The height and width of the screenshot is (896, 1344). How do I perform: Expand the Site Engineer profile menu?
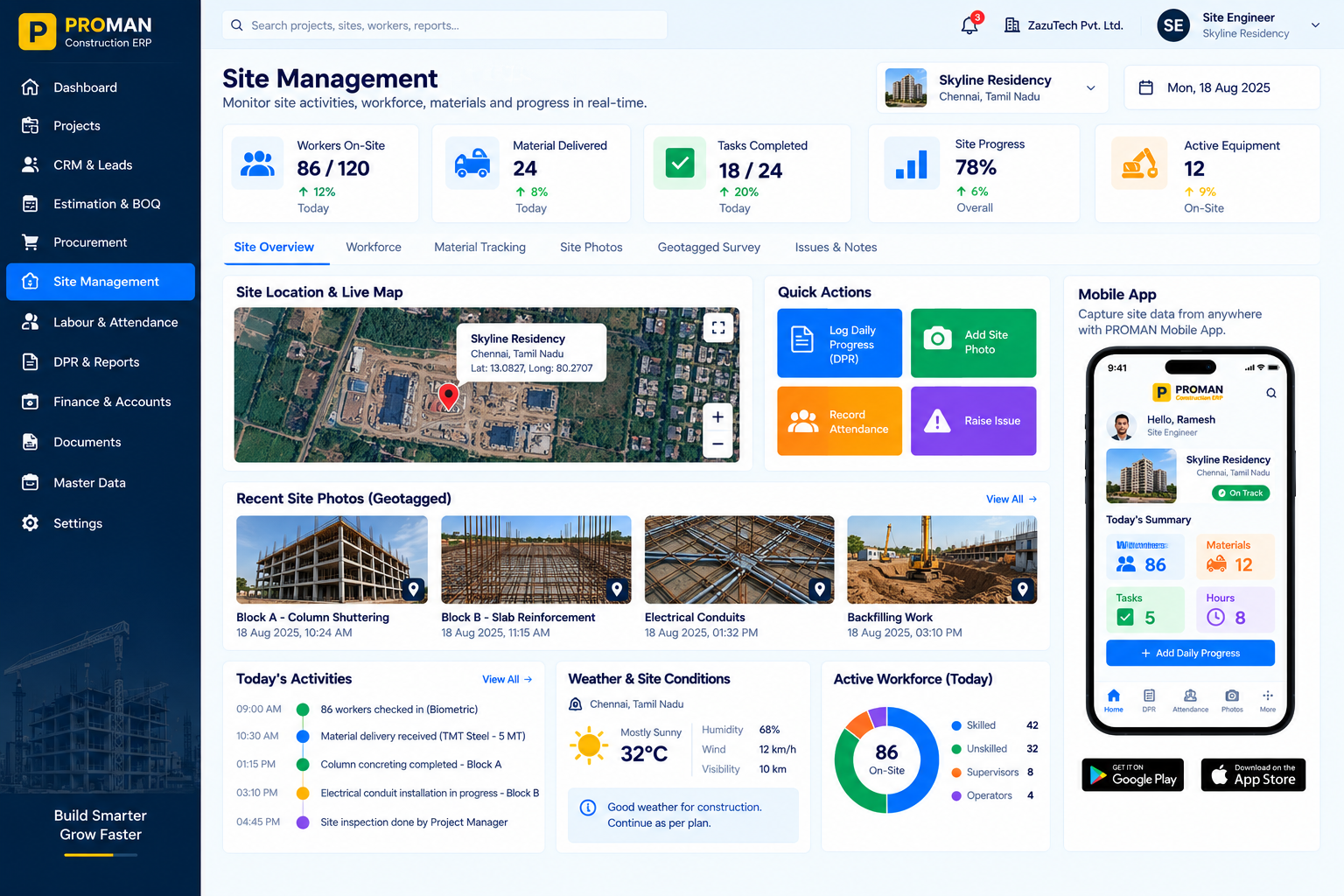1315,25
